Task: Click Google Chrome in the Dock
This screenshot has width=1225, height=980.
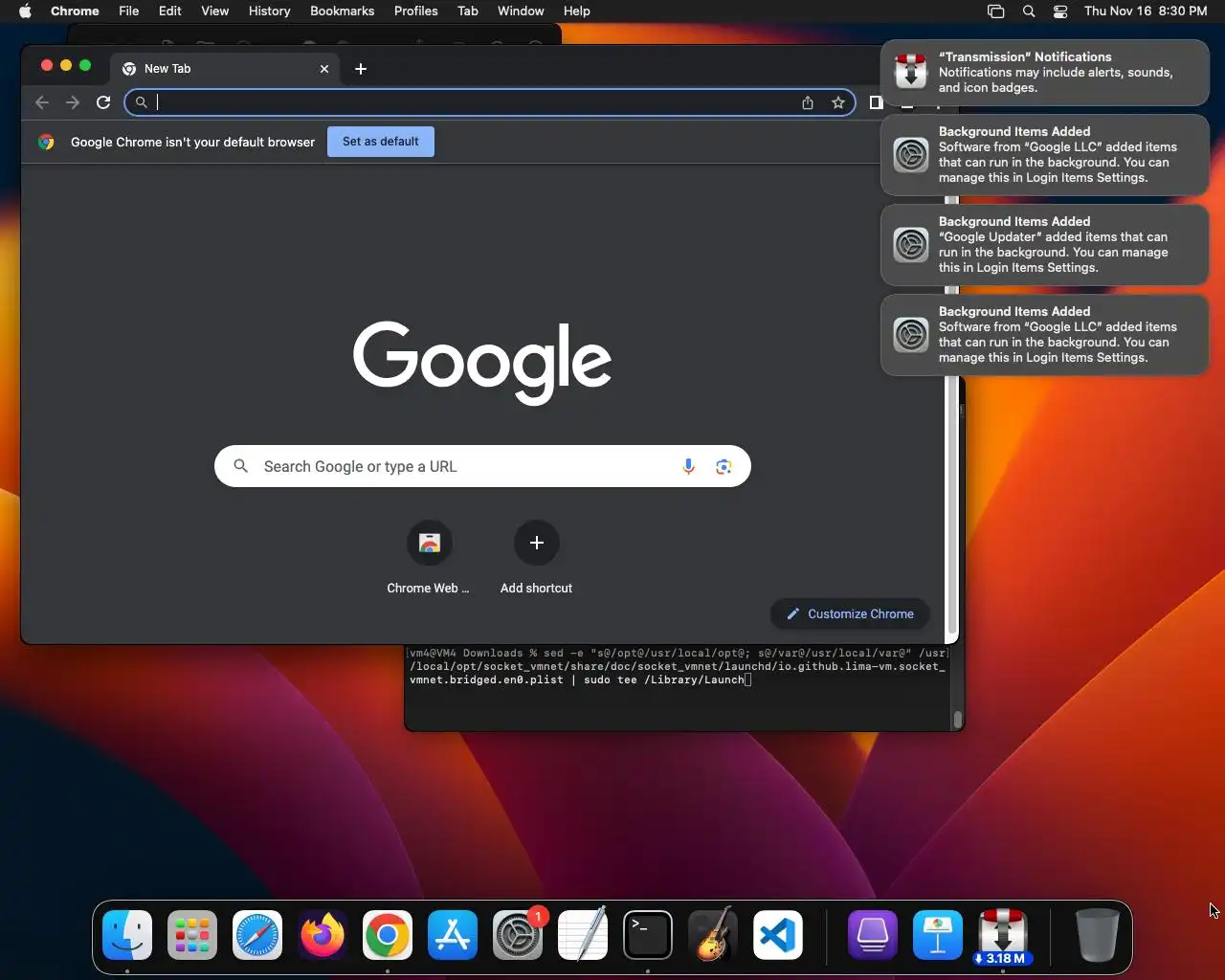Action: click(x=388, y=935)
